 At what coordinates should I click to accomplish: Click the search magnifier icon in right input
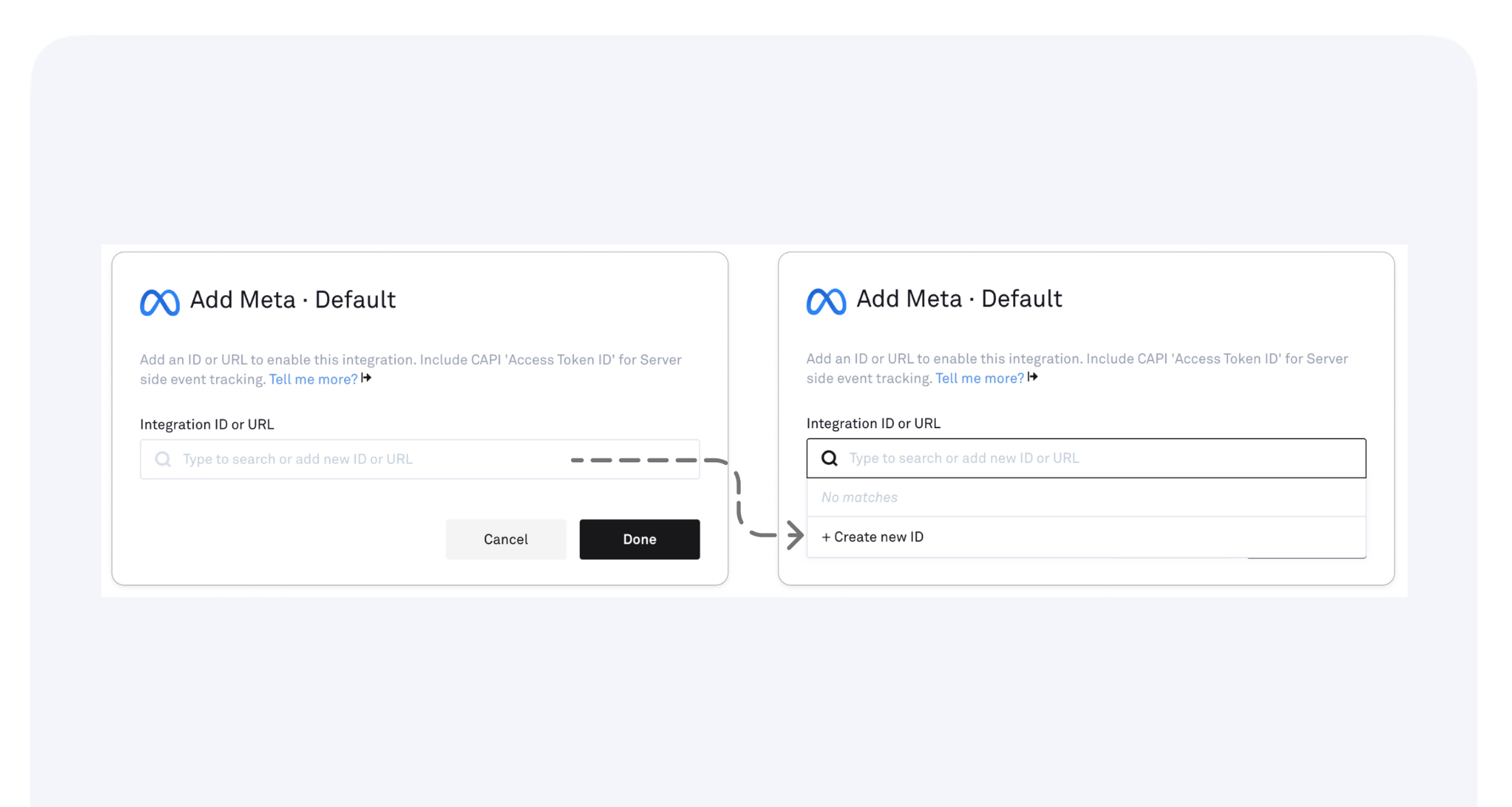828,457
